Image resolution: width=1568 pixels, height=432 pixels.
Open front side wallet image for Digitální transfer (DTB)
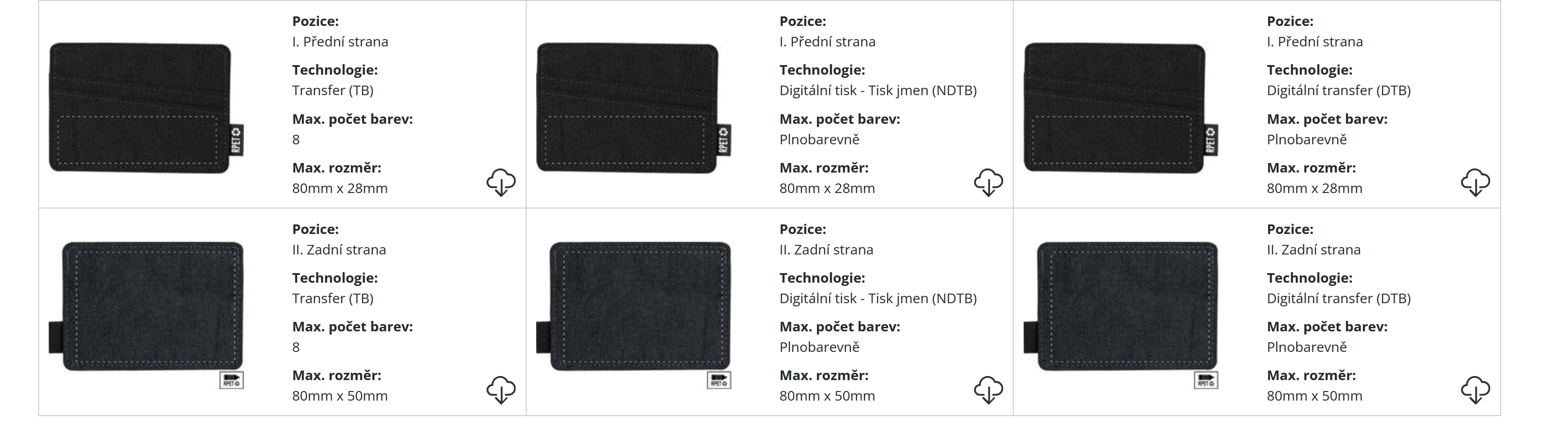click(1121, 108)
